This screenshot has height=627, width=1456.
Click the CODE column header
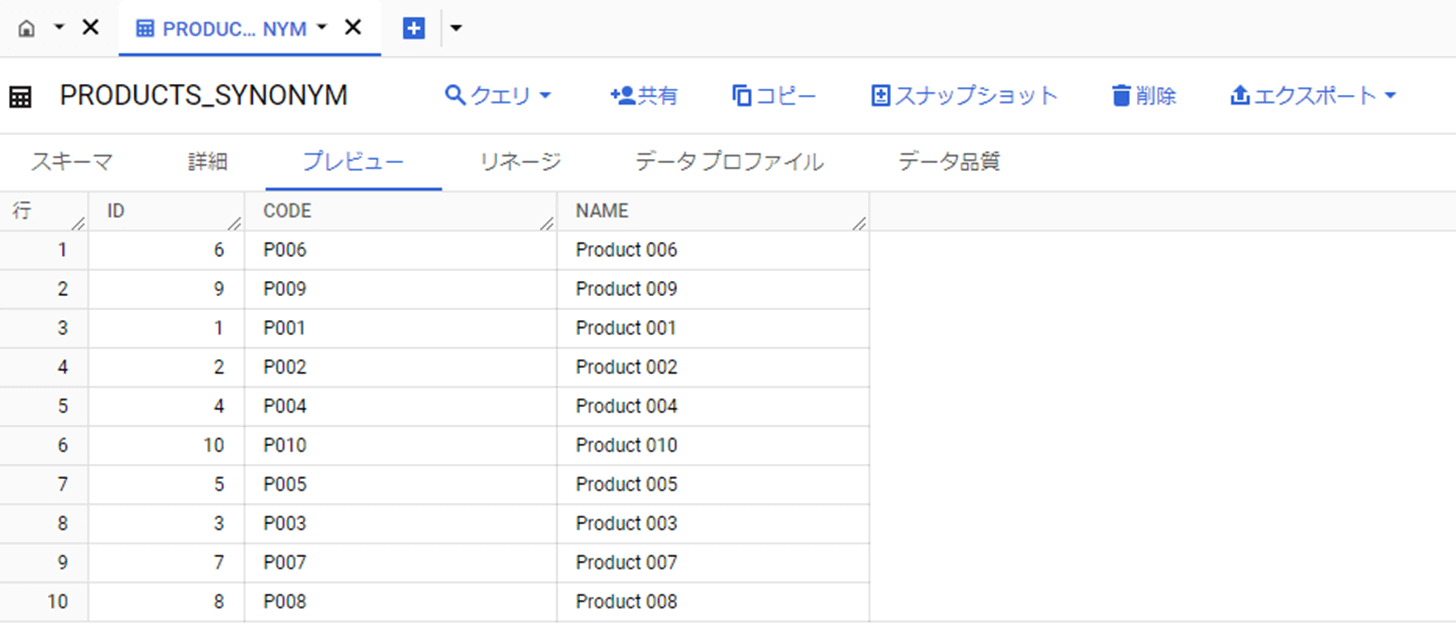pyautogui.click(x=287, y=211)
